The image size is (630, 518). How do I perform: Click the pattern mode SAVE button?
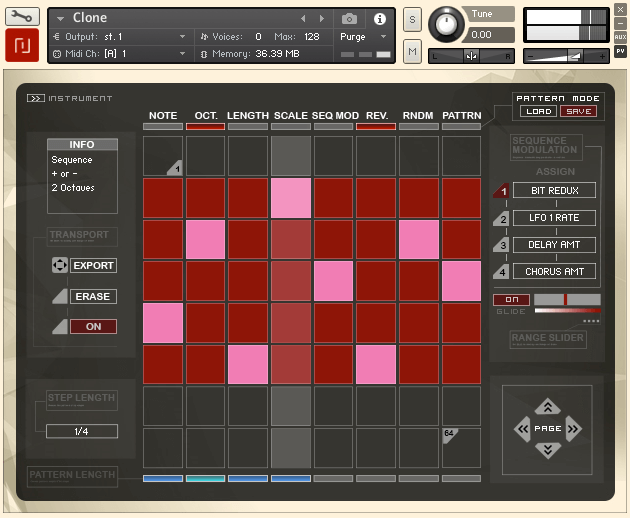click(x=578, y=111)
